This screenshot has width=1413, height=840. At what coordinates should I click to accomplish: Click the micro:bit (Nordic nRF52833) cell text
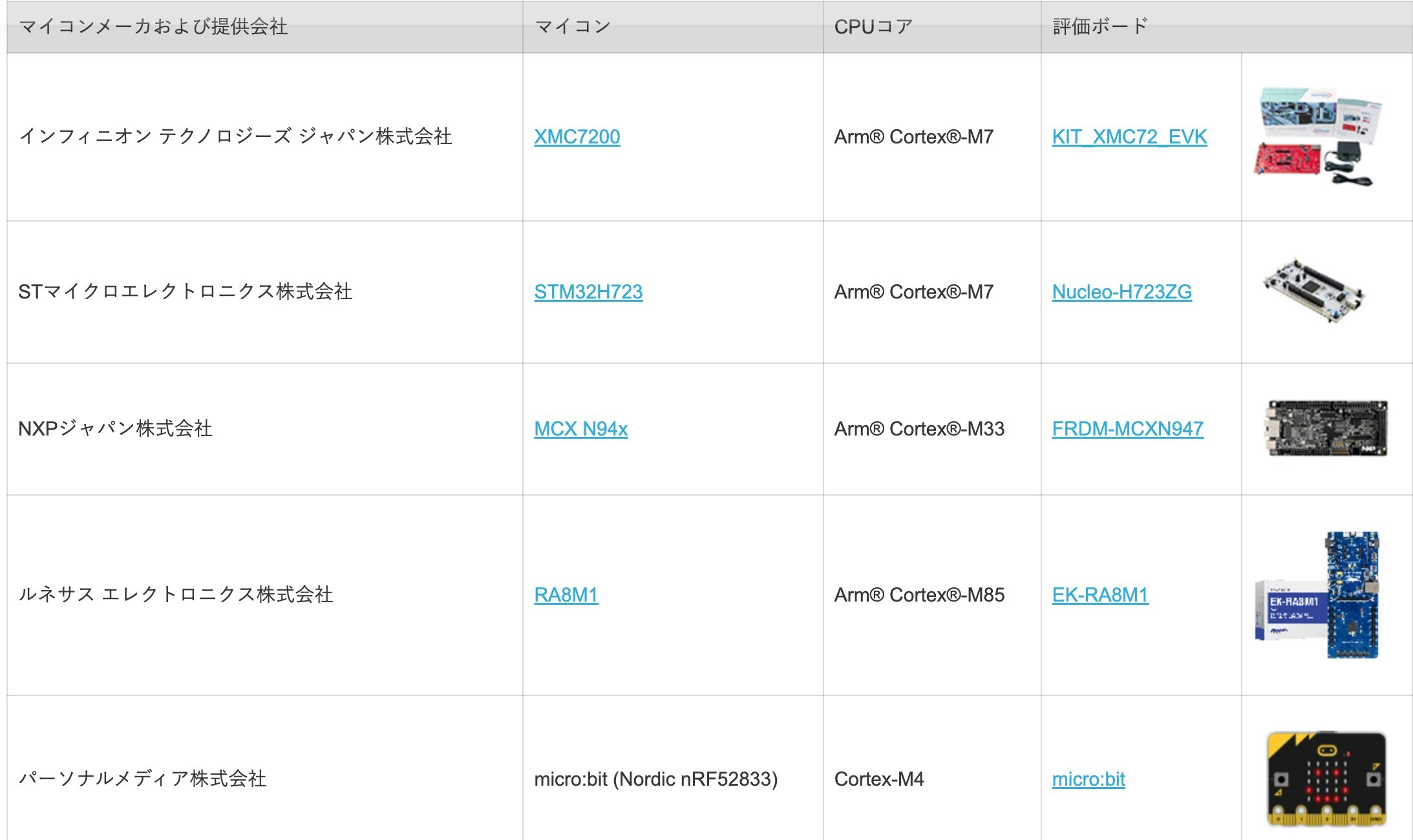(x=655, y=779)
